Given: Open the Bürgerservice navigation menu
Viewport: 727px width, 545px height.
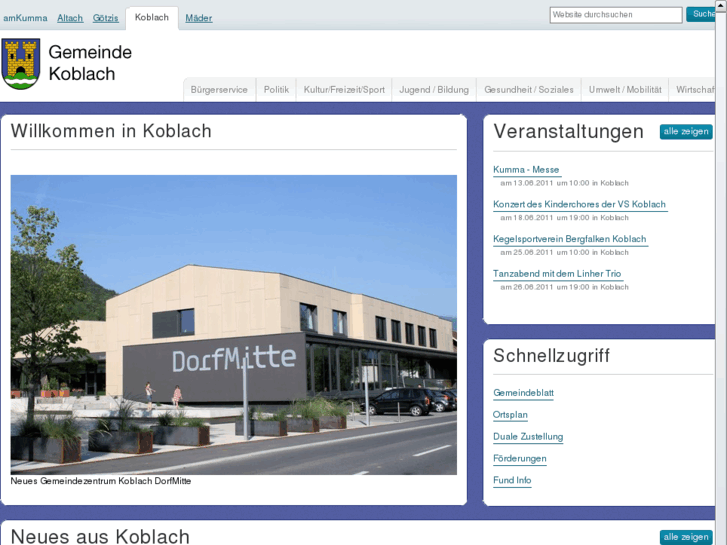Looking at the screenshot, I should 219,90.
